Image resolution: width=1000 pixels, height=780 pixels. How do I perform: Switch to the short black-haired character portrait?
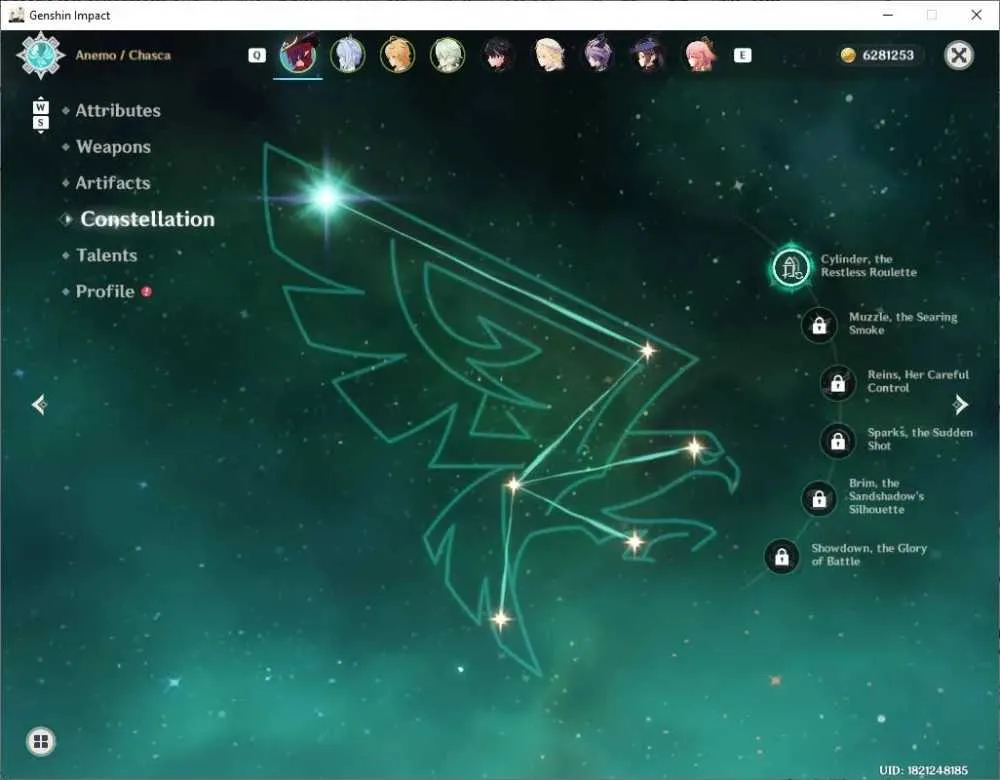point(497,55)
